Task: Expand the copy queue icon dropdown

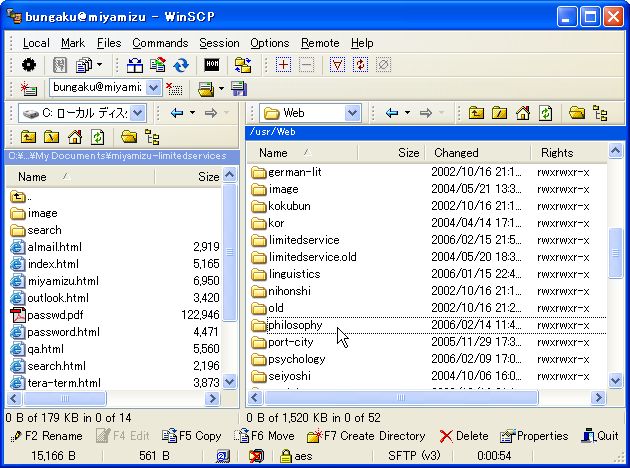Action: (99, 65)
